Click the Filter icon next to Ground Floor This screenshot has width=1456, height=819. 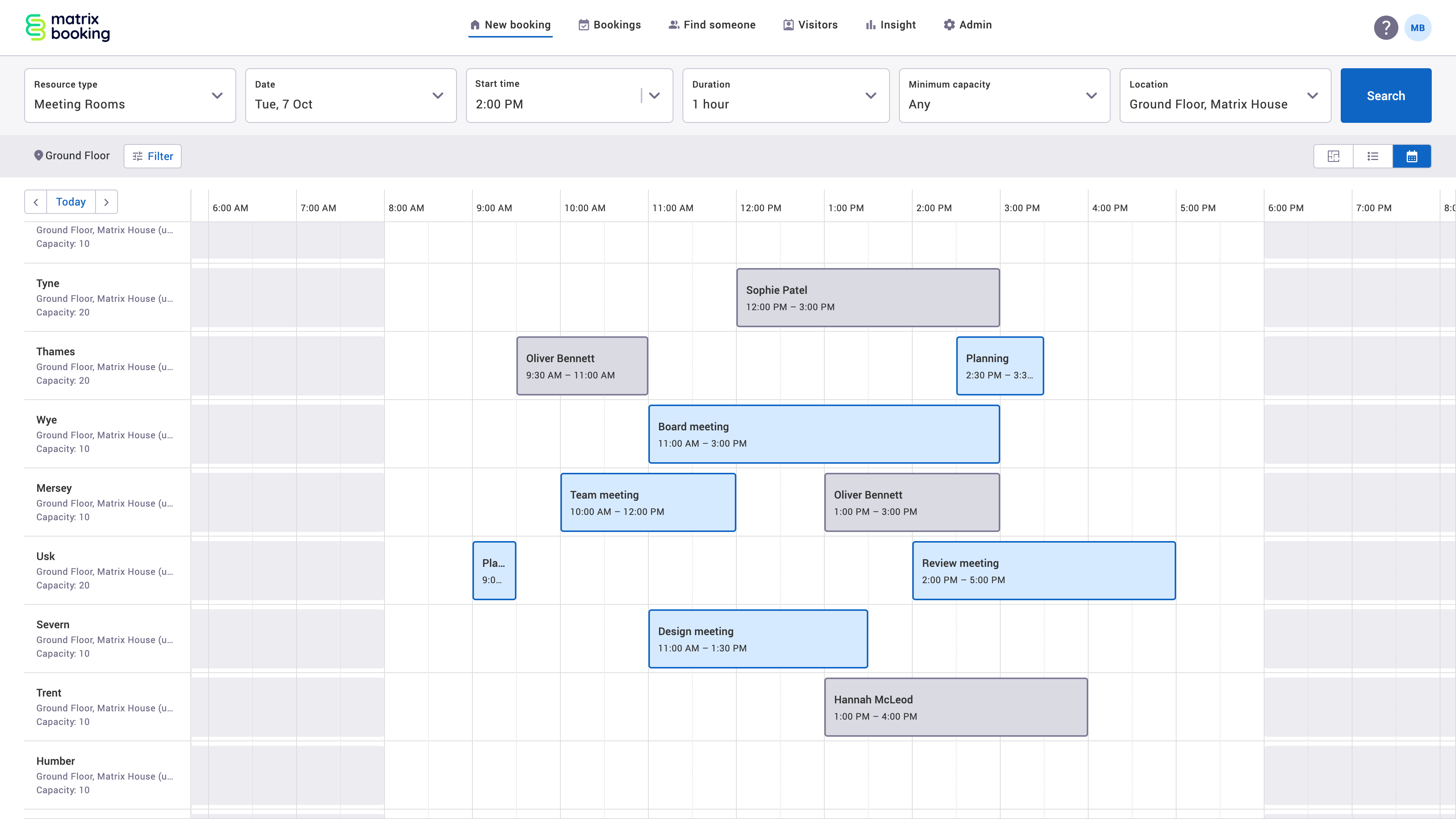137,156
